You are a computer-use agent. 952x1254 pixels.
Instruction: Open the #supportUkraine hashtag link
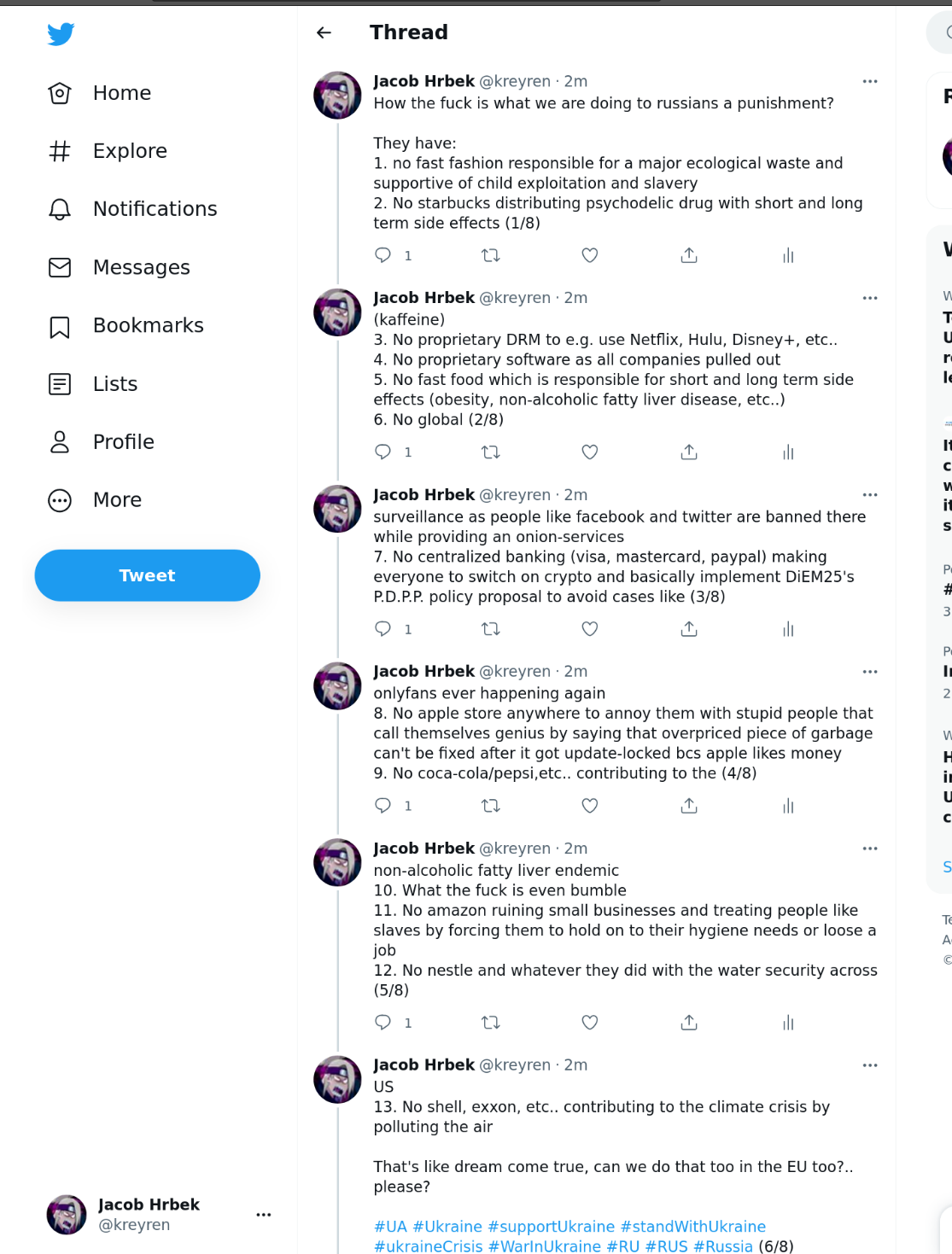click(x=551, y=1227)
